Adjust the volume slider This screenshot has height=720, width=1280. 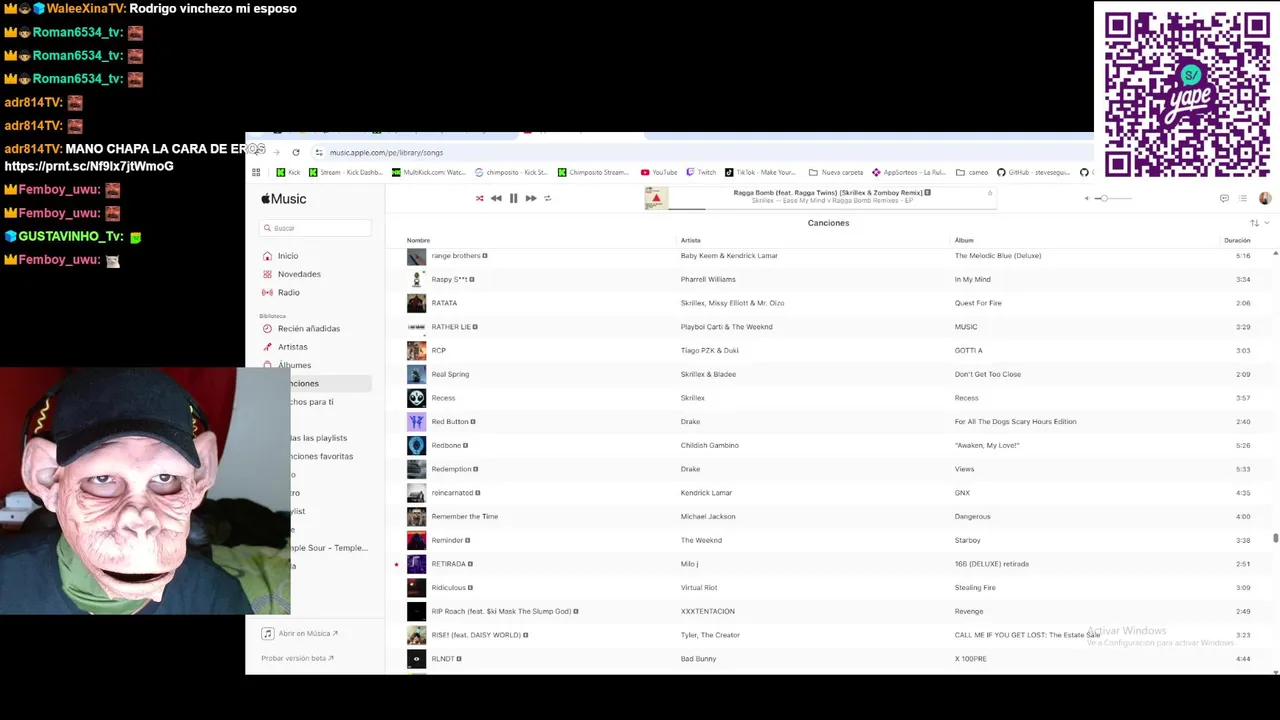coord(1113,198)
